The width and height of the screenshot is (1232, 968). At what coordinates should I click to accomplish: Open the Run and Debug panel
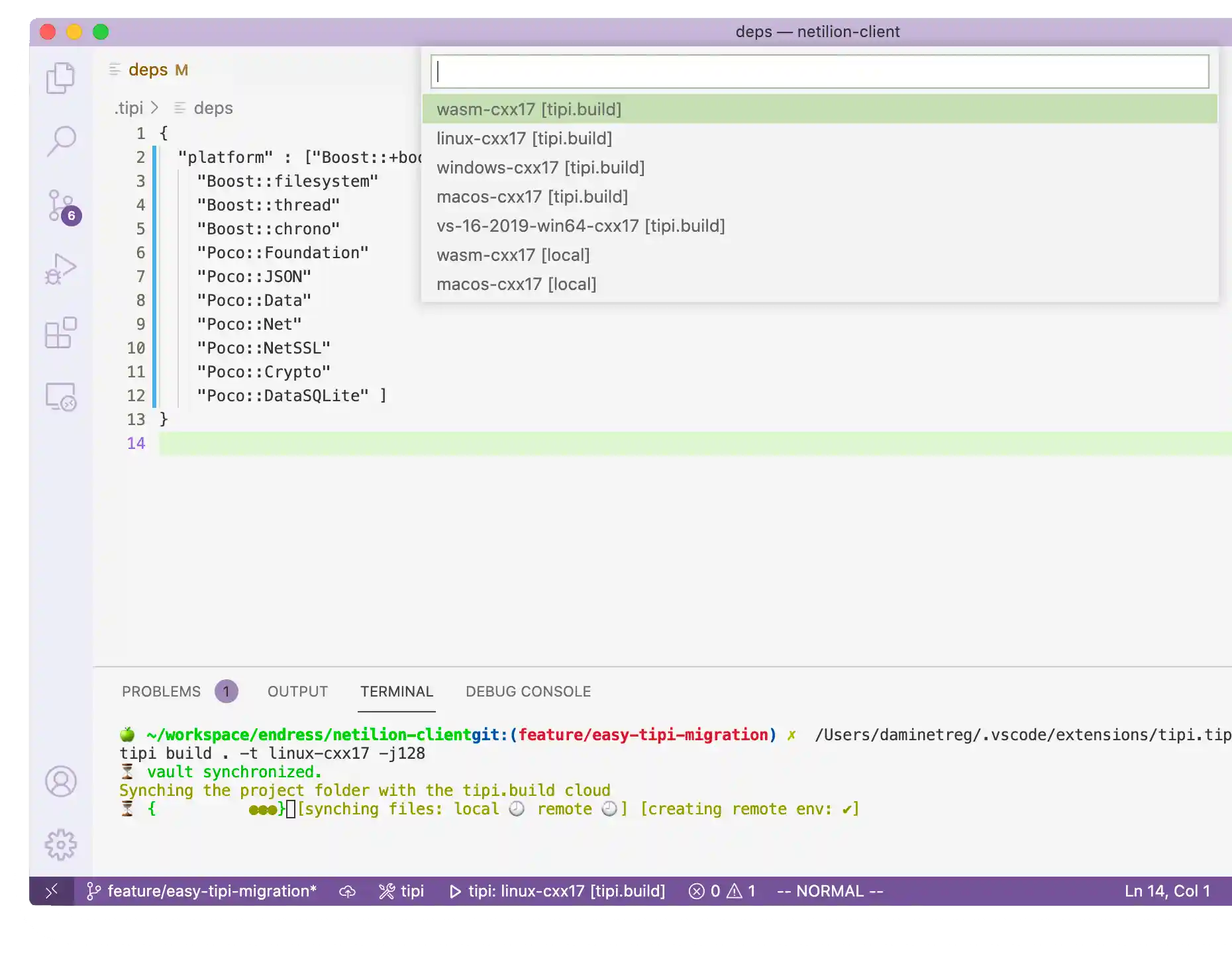(60, 268)
